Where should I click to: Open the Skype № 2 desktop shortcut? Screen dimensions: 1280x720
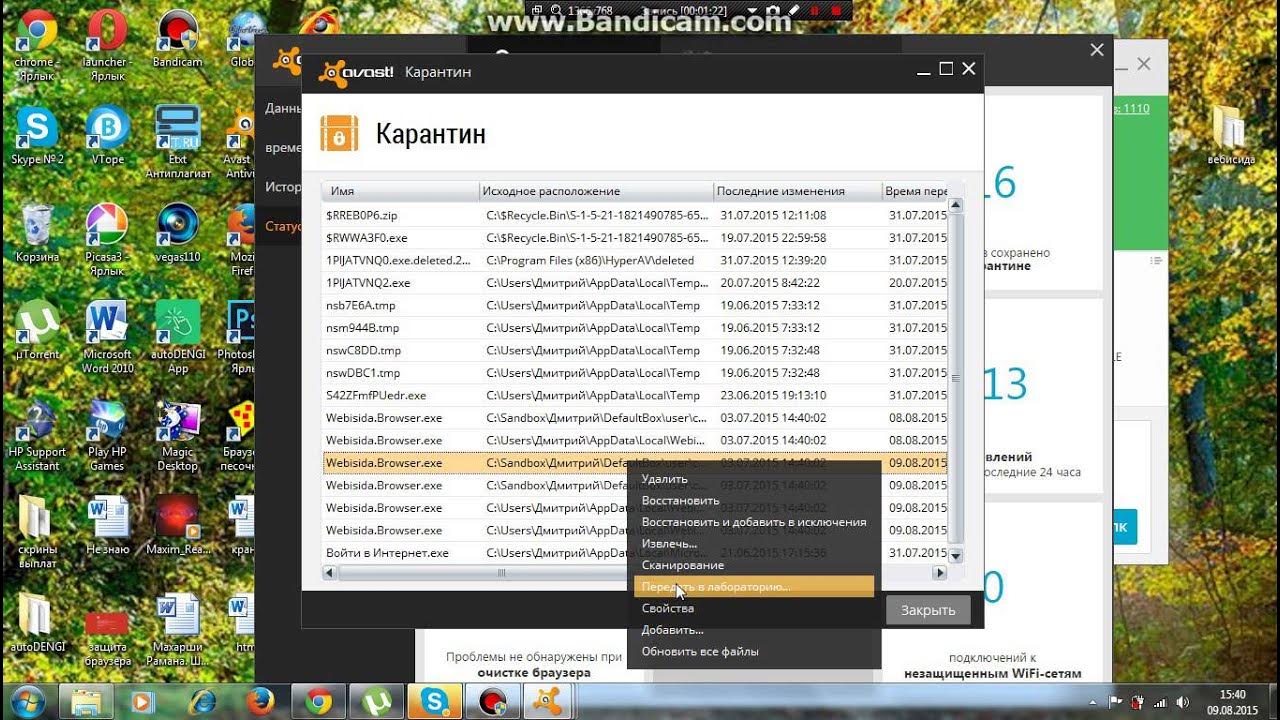[x=37, y=135]
